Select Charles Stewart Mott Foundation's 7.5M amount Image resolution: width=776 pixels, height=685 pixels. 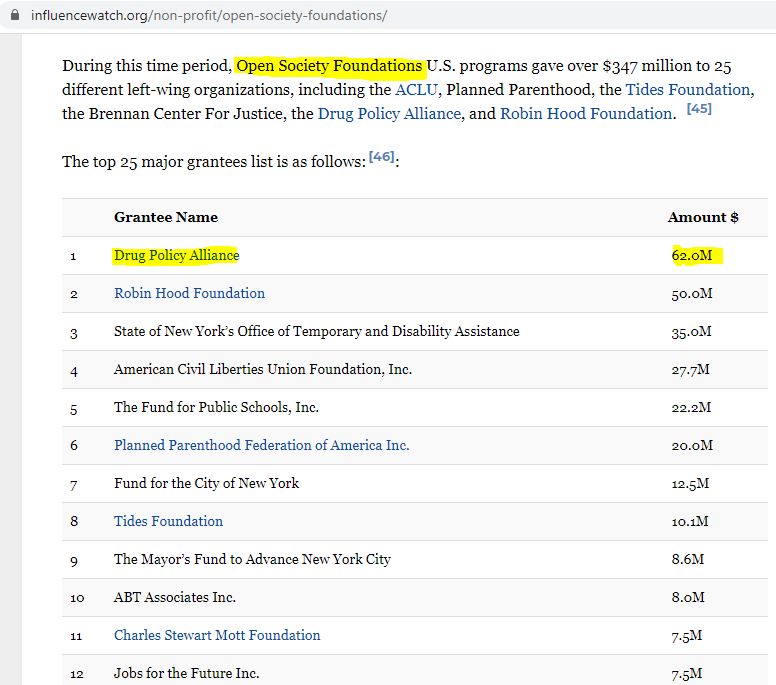click(687, 636)
